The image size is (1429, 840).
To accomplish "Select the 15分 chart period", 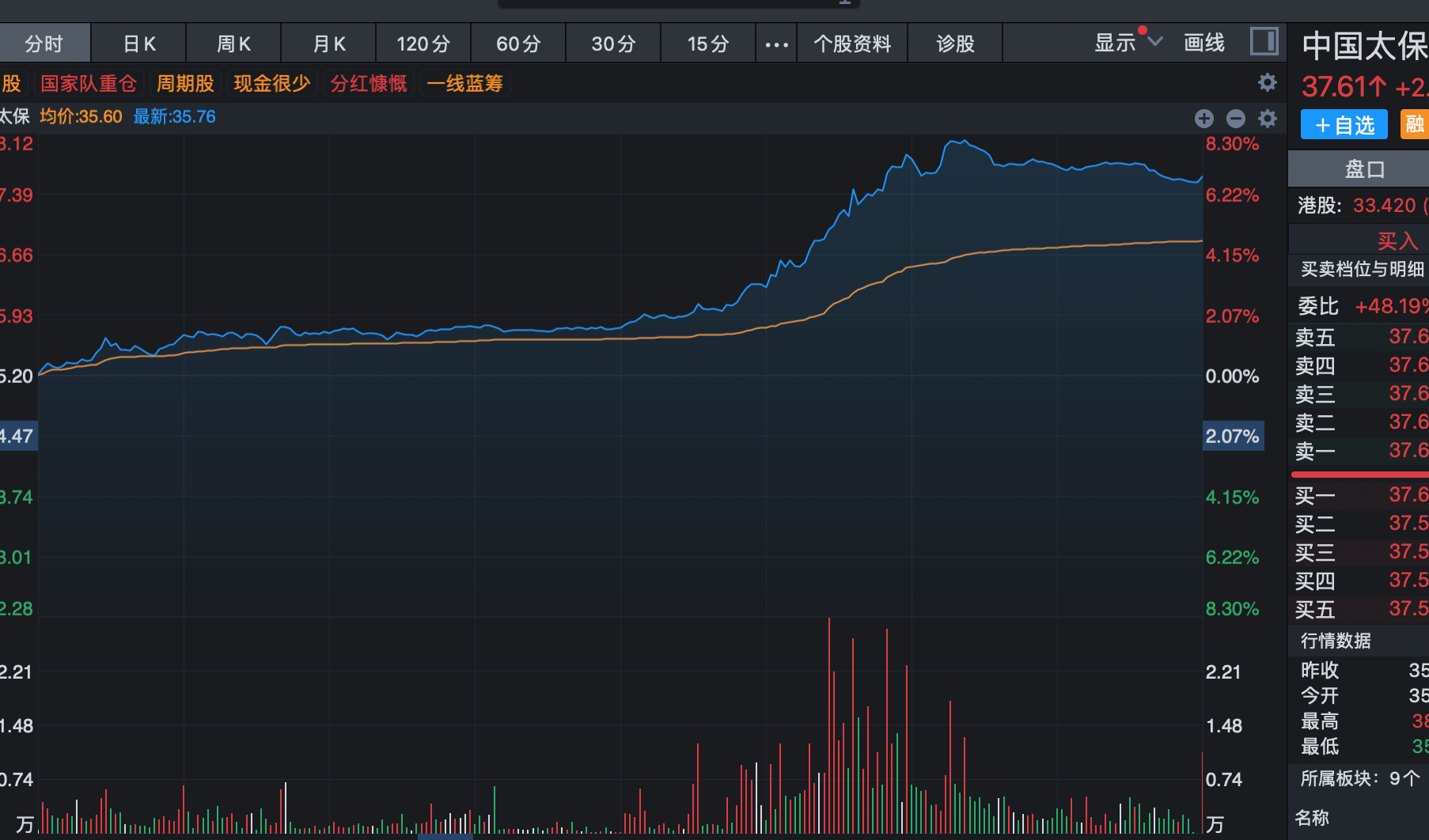I will pyautogui.click(x=708, y=44).
